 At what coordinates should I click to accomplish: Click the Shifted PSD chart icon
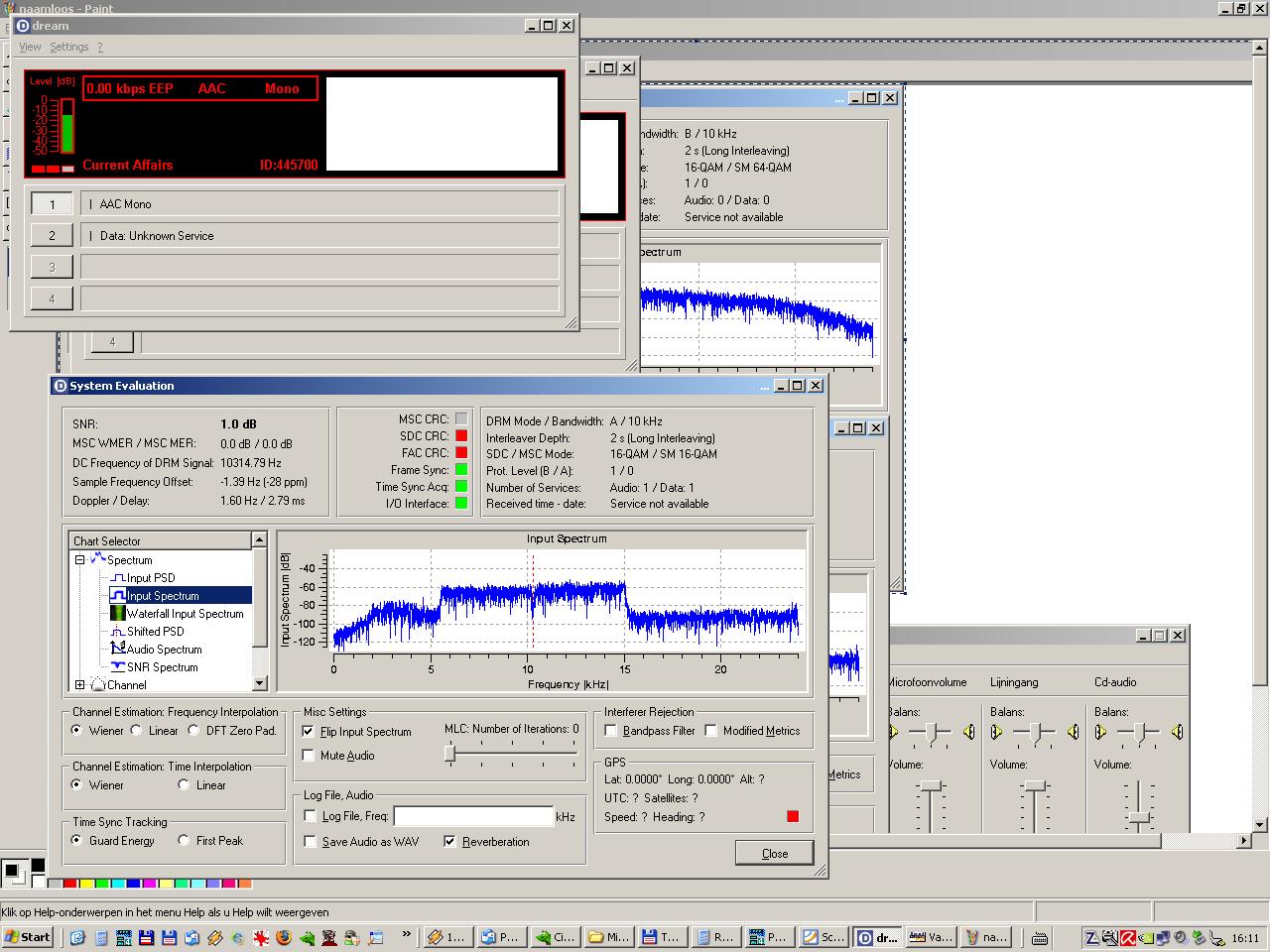[117, 632]
